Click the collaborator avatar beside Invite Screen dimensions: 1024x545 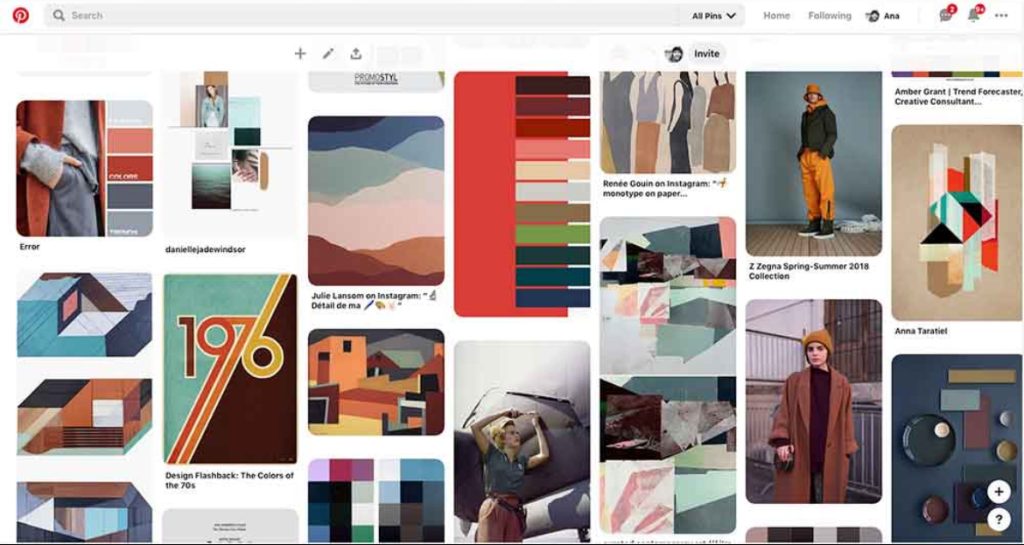pyautogui.click(x=675, y=54)
